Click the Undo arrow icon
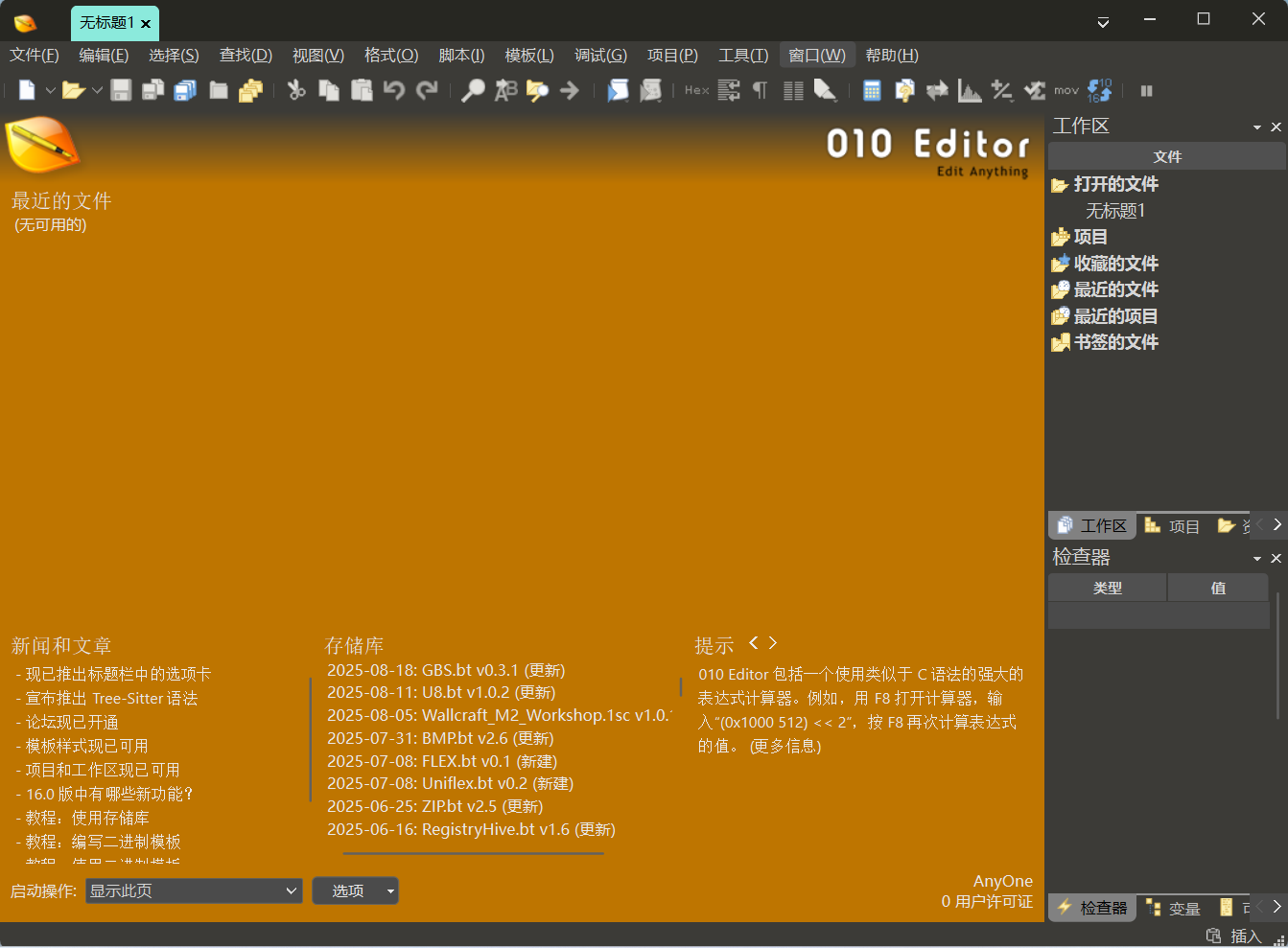 (394, 90)
